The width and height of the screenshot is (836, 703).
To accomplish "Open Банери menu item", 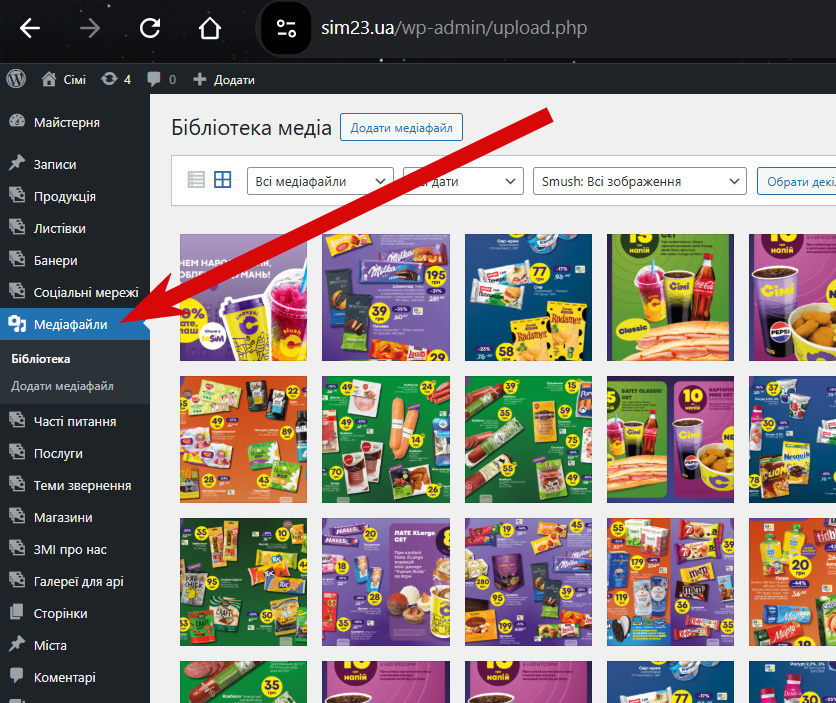I will [x=55, y=261].
